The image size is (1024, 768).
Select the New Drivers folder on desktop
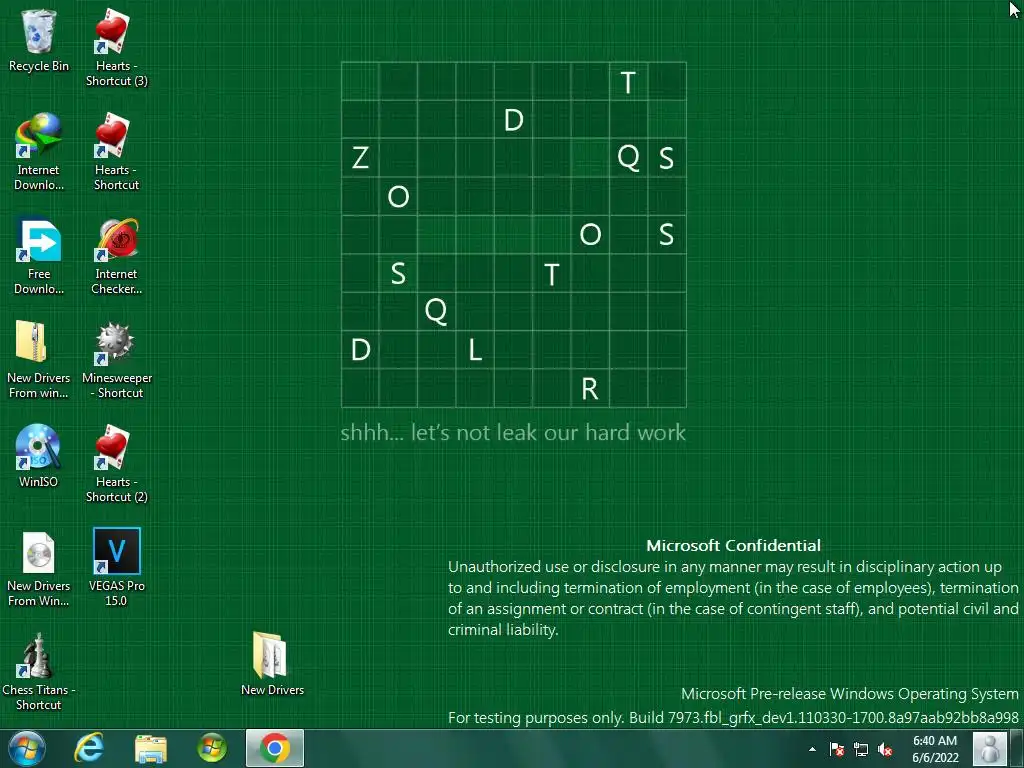click(272, 664)
